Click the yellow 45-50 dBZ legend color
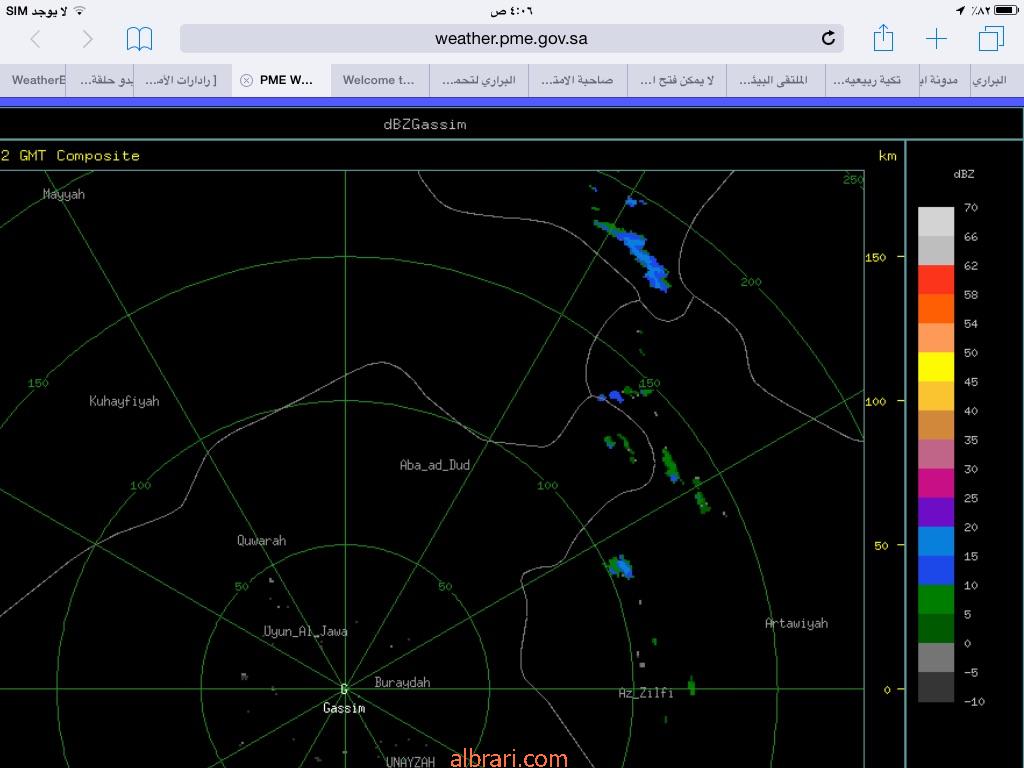This screenshot has height=768, width=1024. (936, 367)
